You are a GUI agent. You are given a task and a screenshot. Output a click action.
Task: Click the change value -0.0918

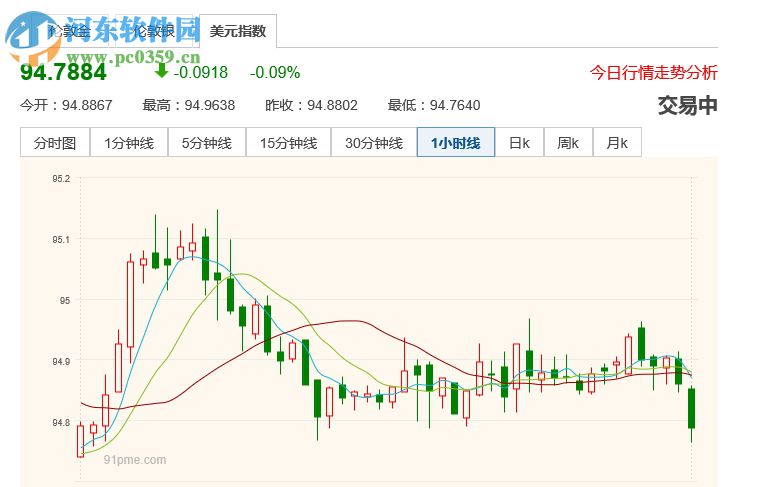coord(200,73)
